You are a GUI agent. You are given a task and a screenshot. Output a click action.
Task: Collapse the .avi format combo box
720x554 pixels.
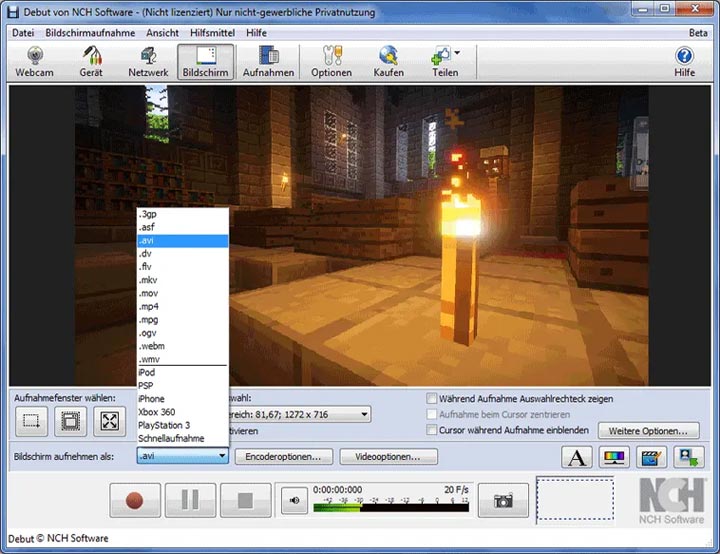(x=183, y=456)
